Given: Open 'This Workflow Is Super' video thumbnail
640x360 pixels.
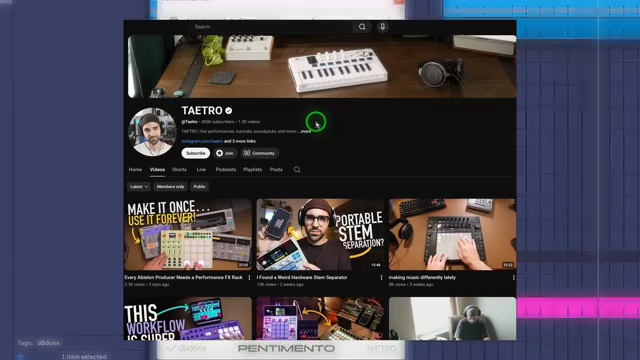Looking at the screenshot, I should (x=188, y=318).
